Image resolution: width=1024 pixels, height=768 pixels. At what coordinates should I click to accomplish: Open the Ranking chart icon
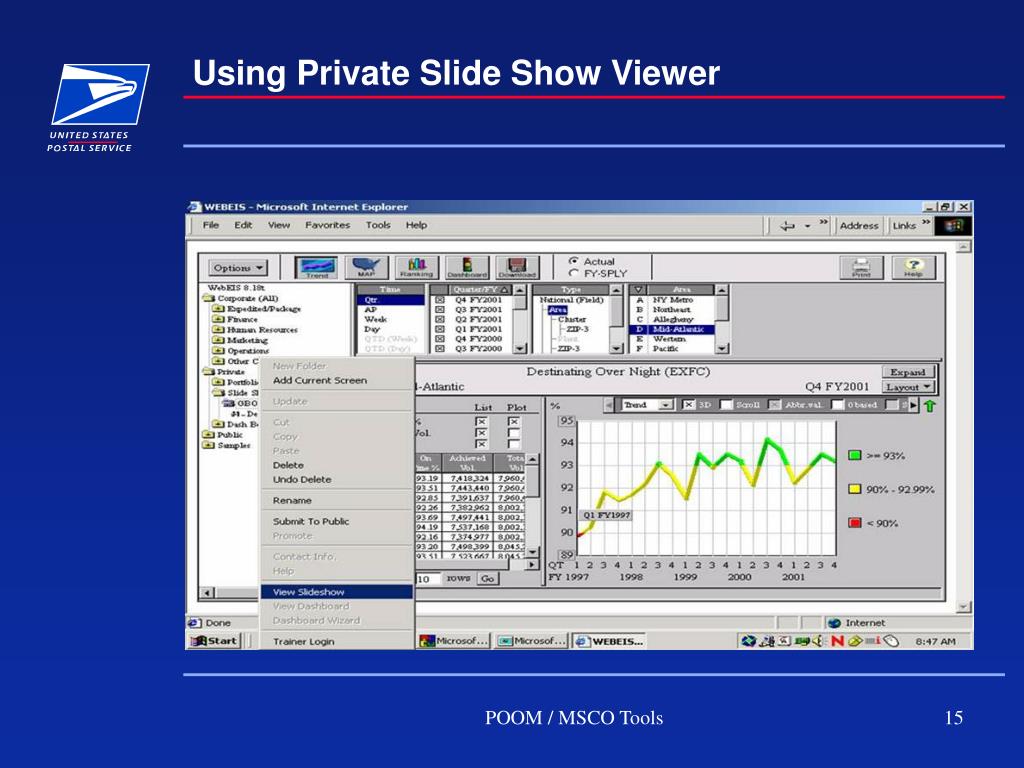417,267
